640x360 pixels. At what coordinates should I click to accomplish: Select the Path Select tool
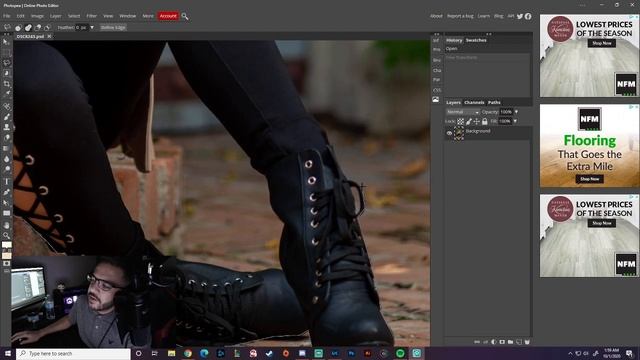click(6, 203)
